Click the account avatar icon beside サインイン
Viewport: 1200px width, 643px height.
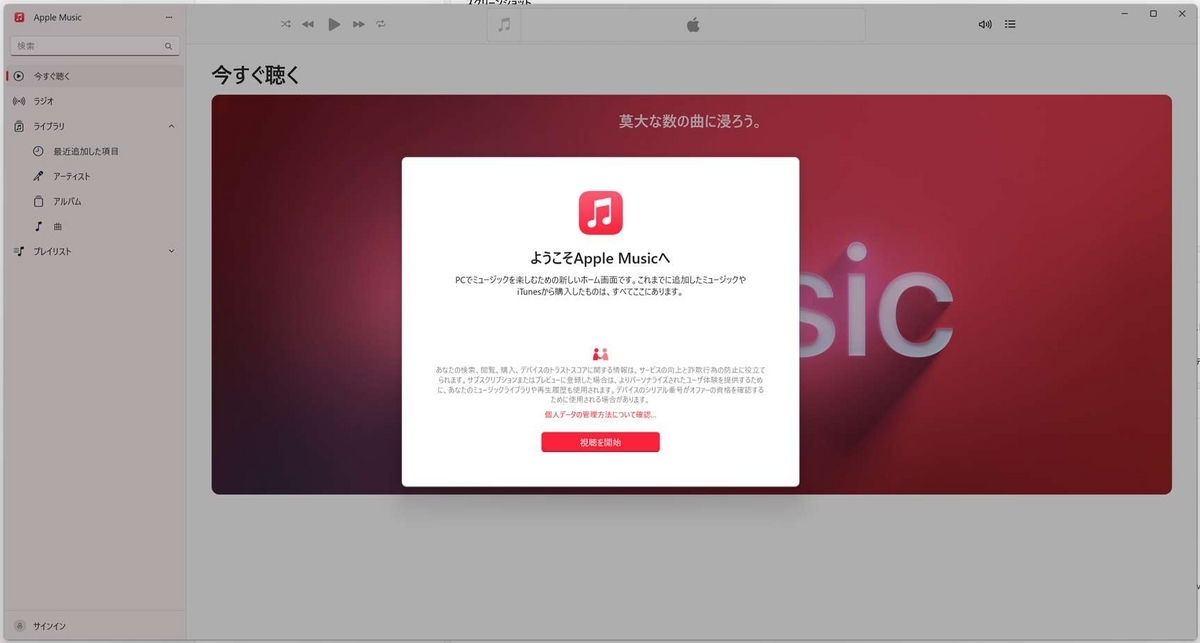click(19, 626)
